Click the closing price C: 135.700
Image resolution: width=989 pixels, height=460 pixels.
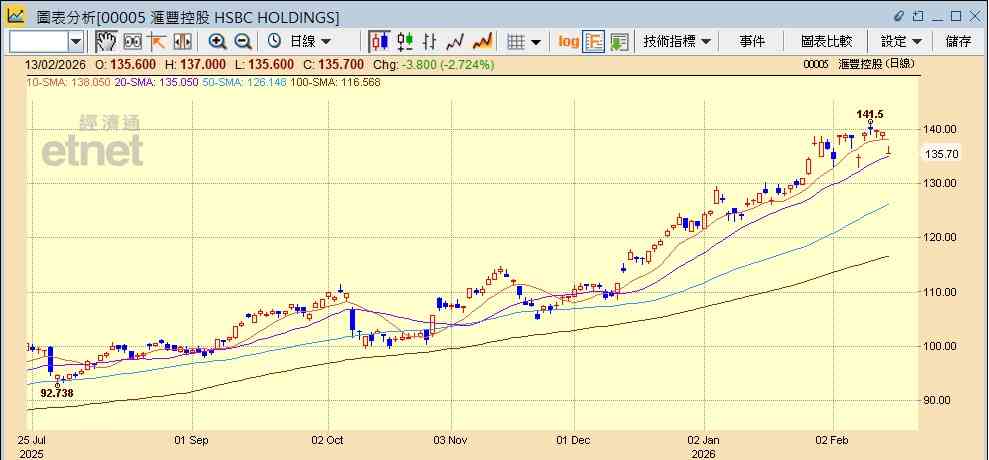click(x=336, y=64)
